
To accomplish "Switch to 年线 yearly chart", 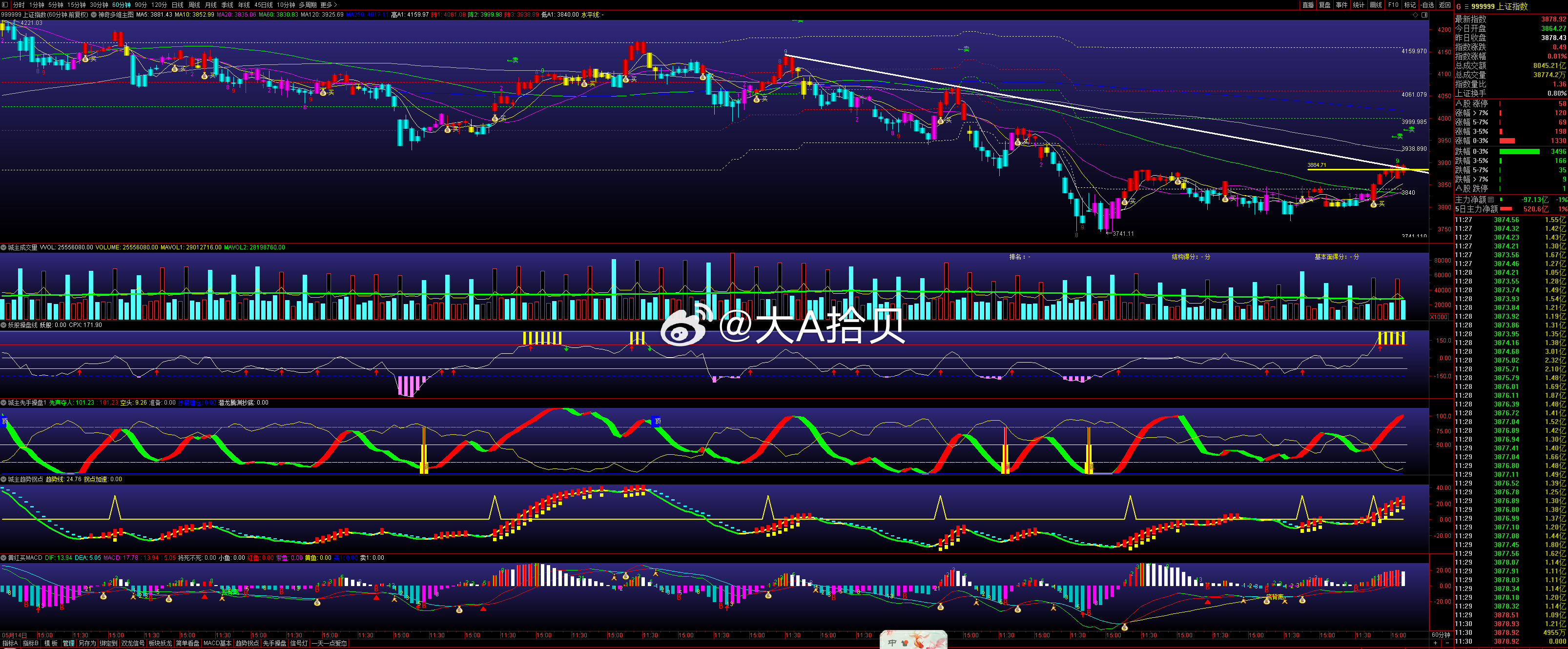I will tap(244, 5).
